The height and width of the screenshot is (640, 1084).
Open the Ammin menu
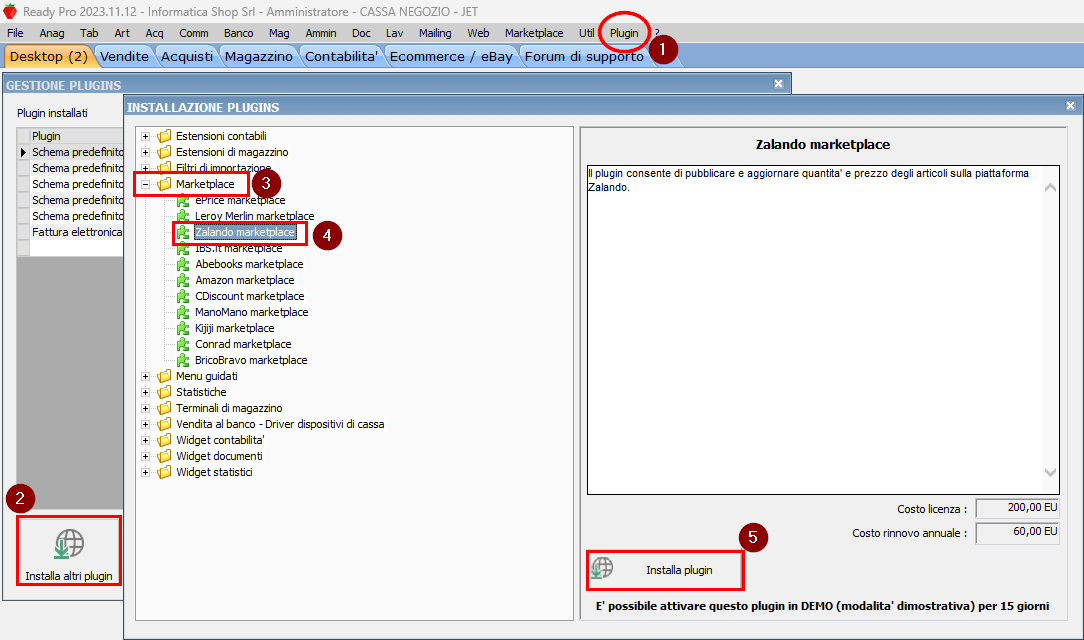pos(321,33)
